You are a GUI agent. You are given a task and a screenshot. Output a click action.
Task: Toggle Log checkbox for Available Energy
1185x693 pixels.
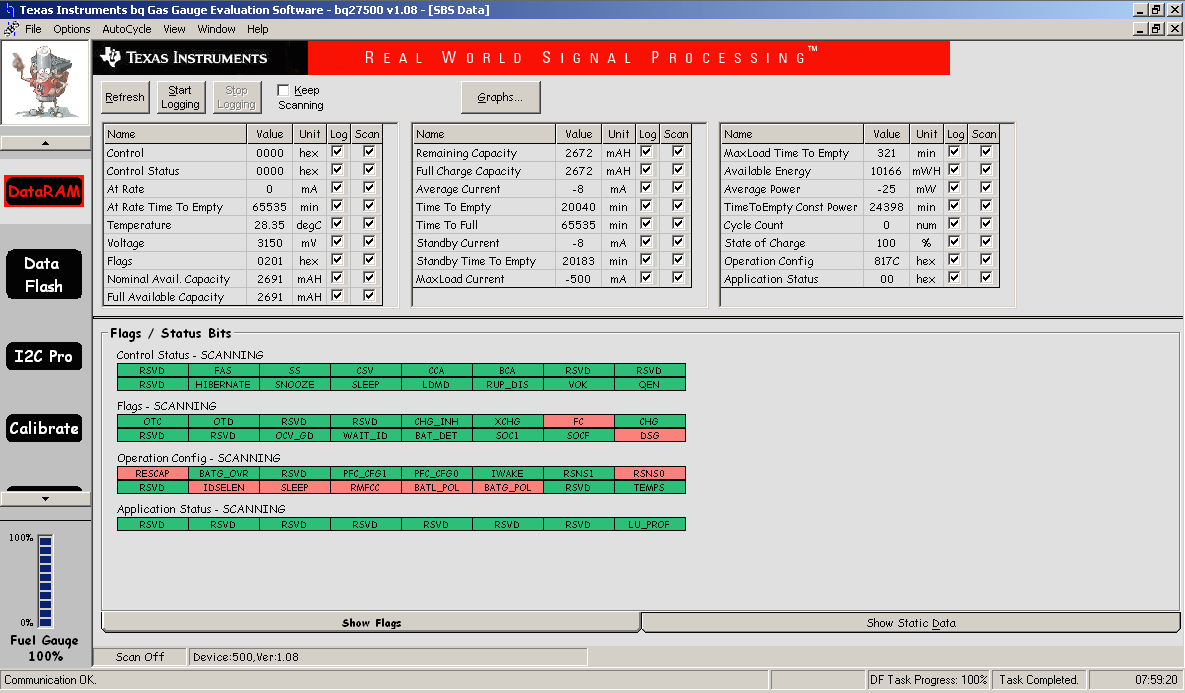(x=954, y=169)
